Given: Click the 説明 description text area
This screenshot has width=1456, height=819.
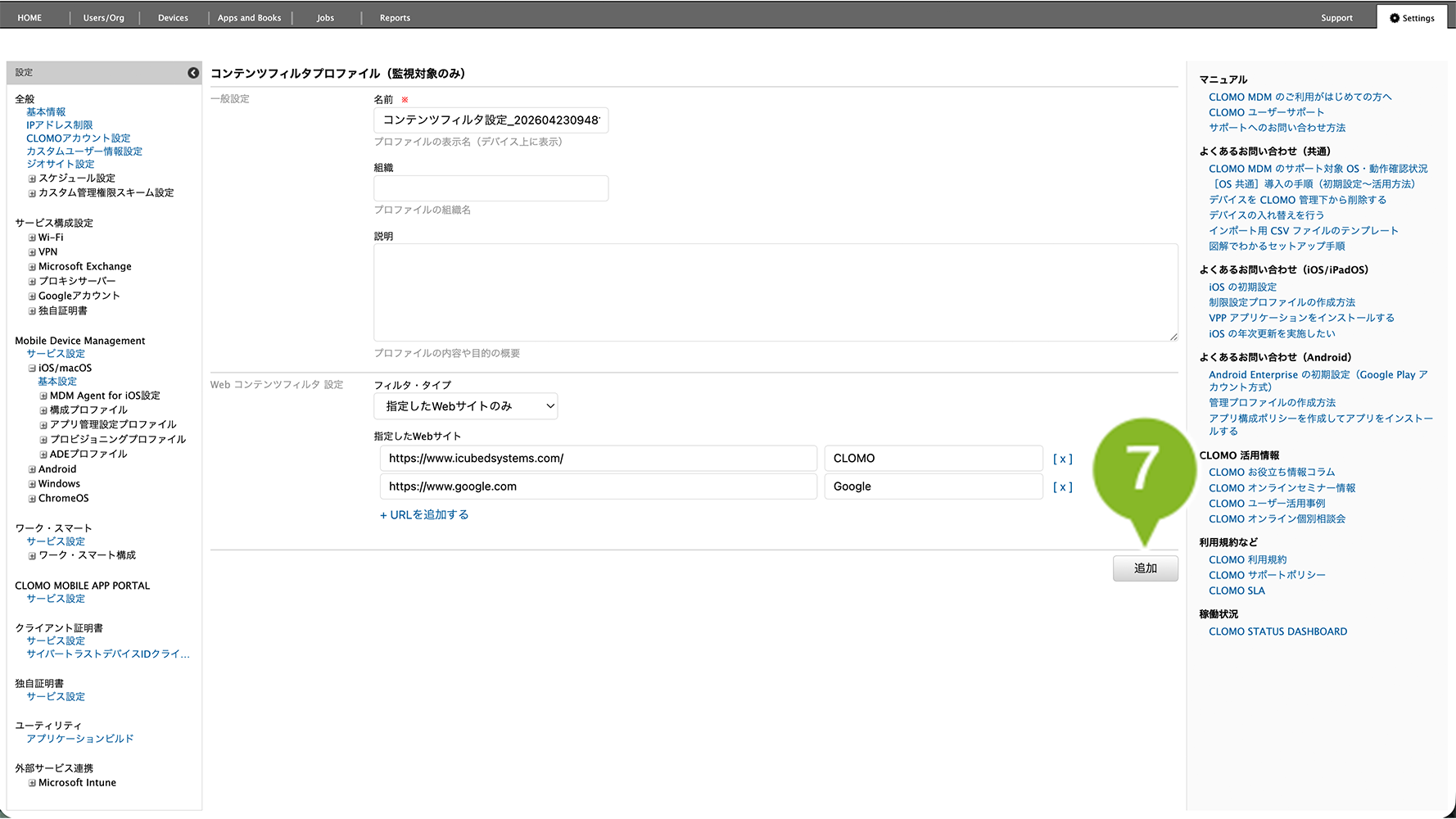Looking at the screenshot, I should [x=775, y=292].
